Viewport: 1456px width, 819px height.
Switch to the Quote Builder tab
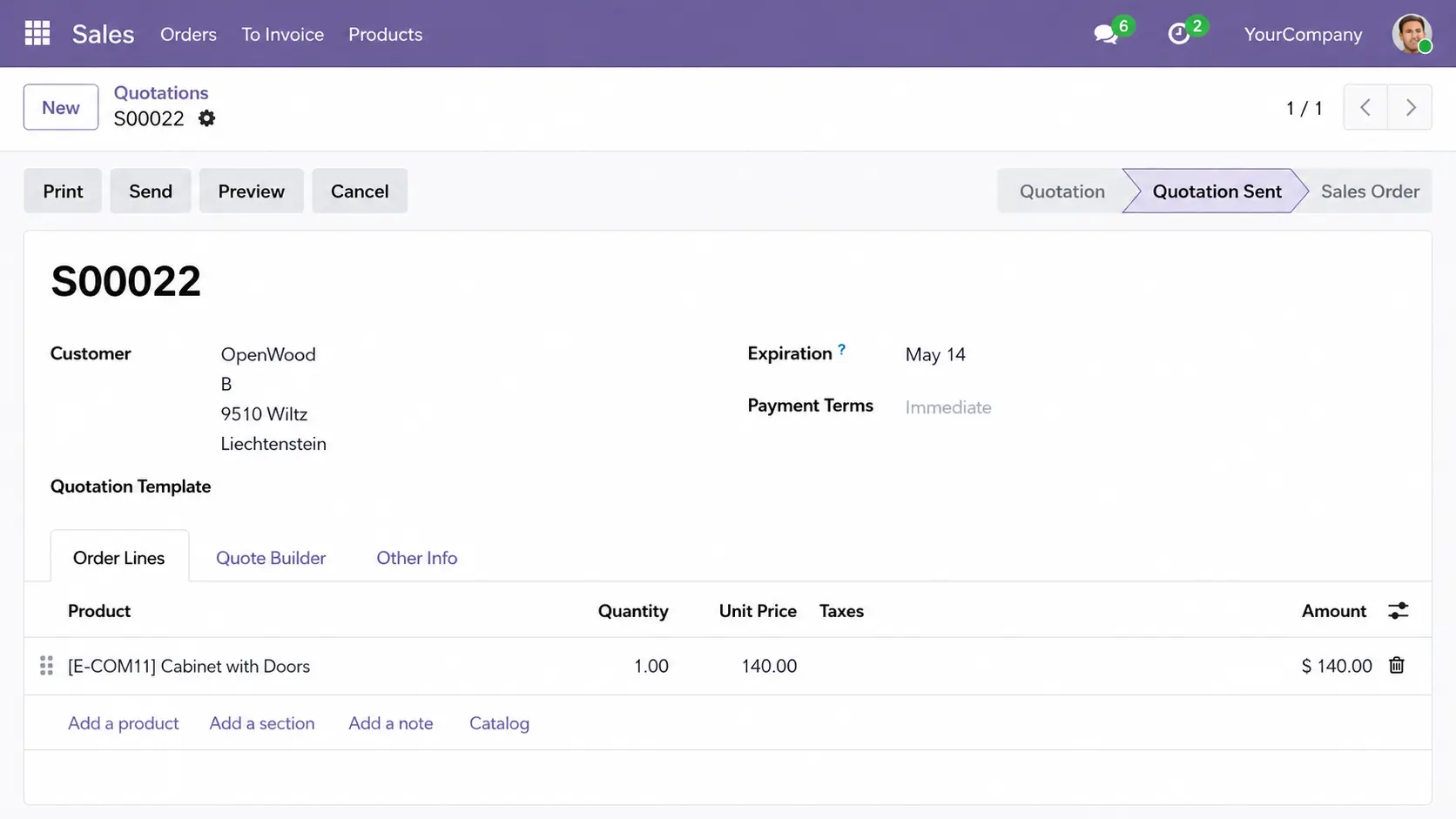coord(271,558)
